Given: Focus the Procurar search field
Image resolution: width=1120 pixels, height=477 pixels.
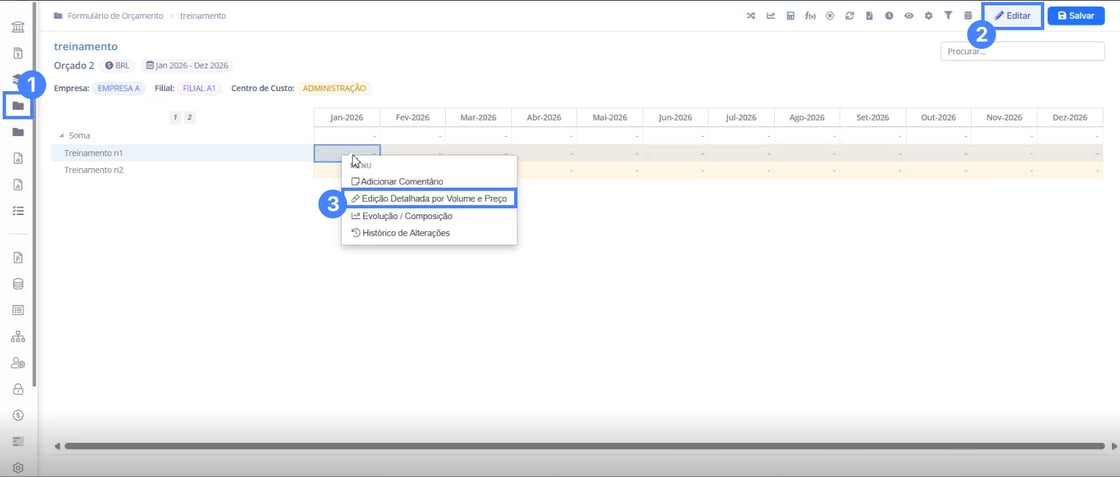Looking at the screenshot, I should (x=1022, y=51).
